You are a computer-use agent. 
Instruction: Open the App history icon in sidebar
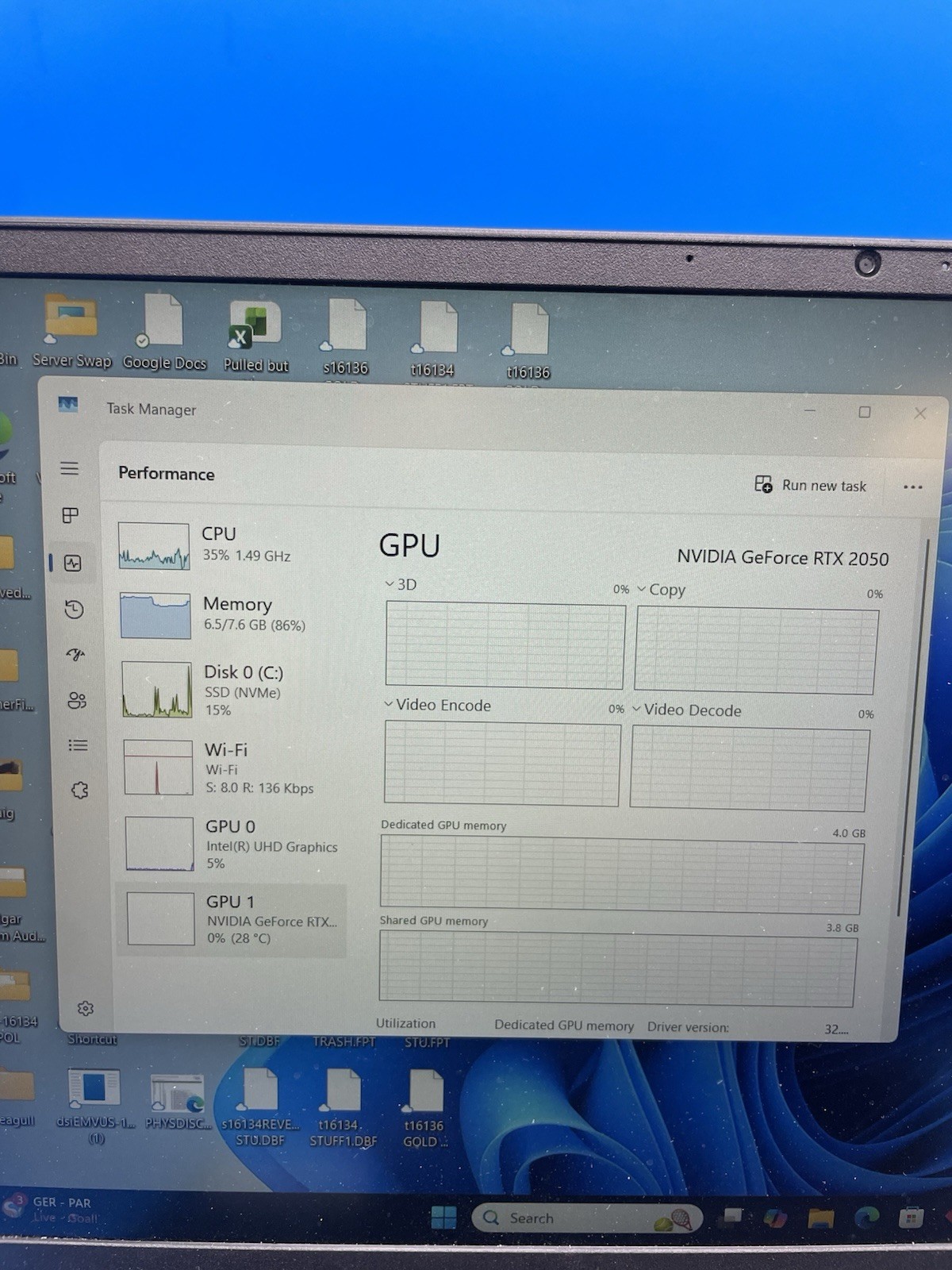74,610
